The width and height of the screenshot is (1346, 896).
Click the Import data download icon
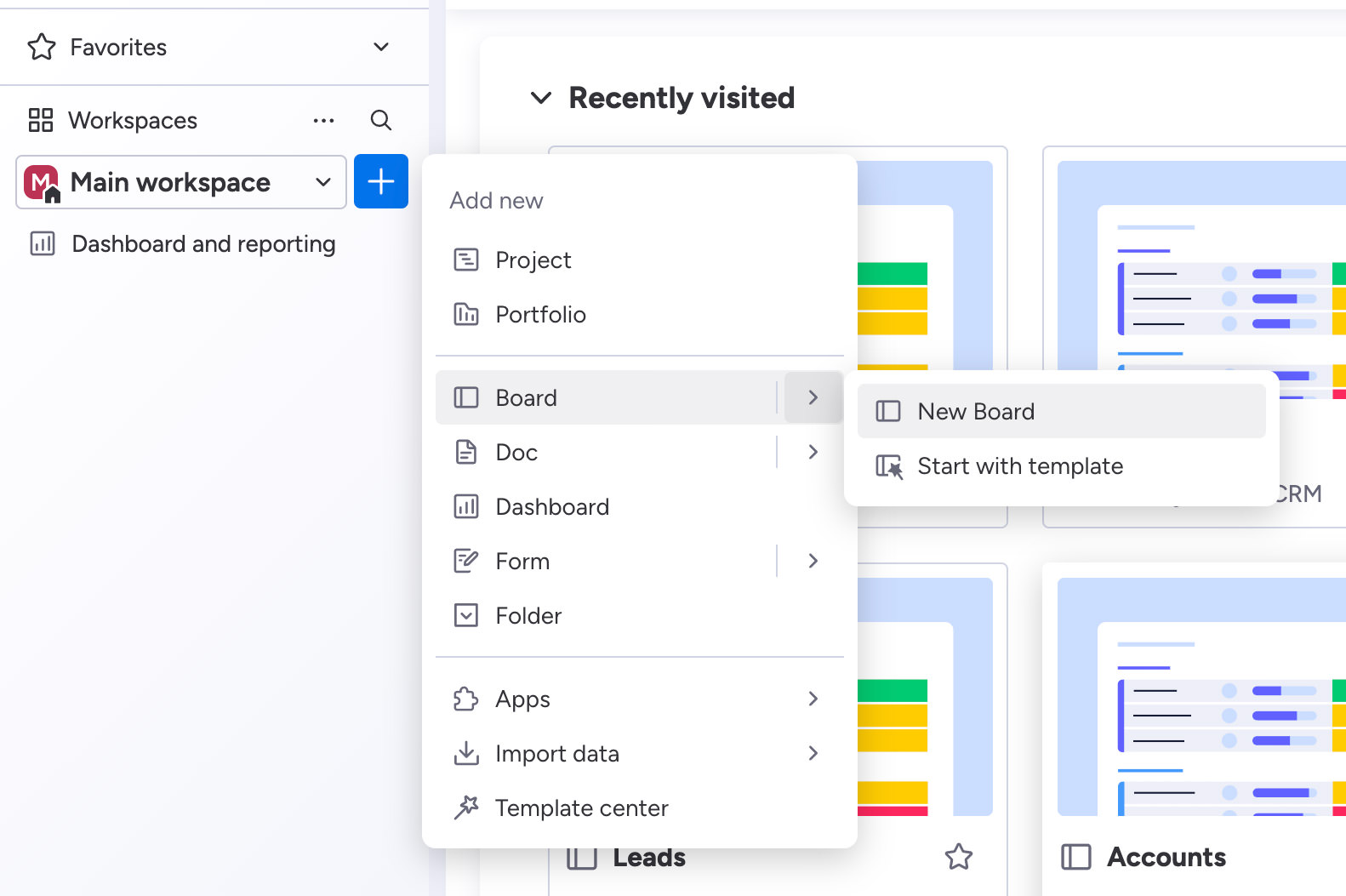(x=466, y=753)
